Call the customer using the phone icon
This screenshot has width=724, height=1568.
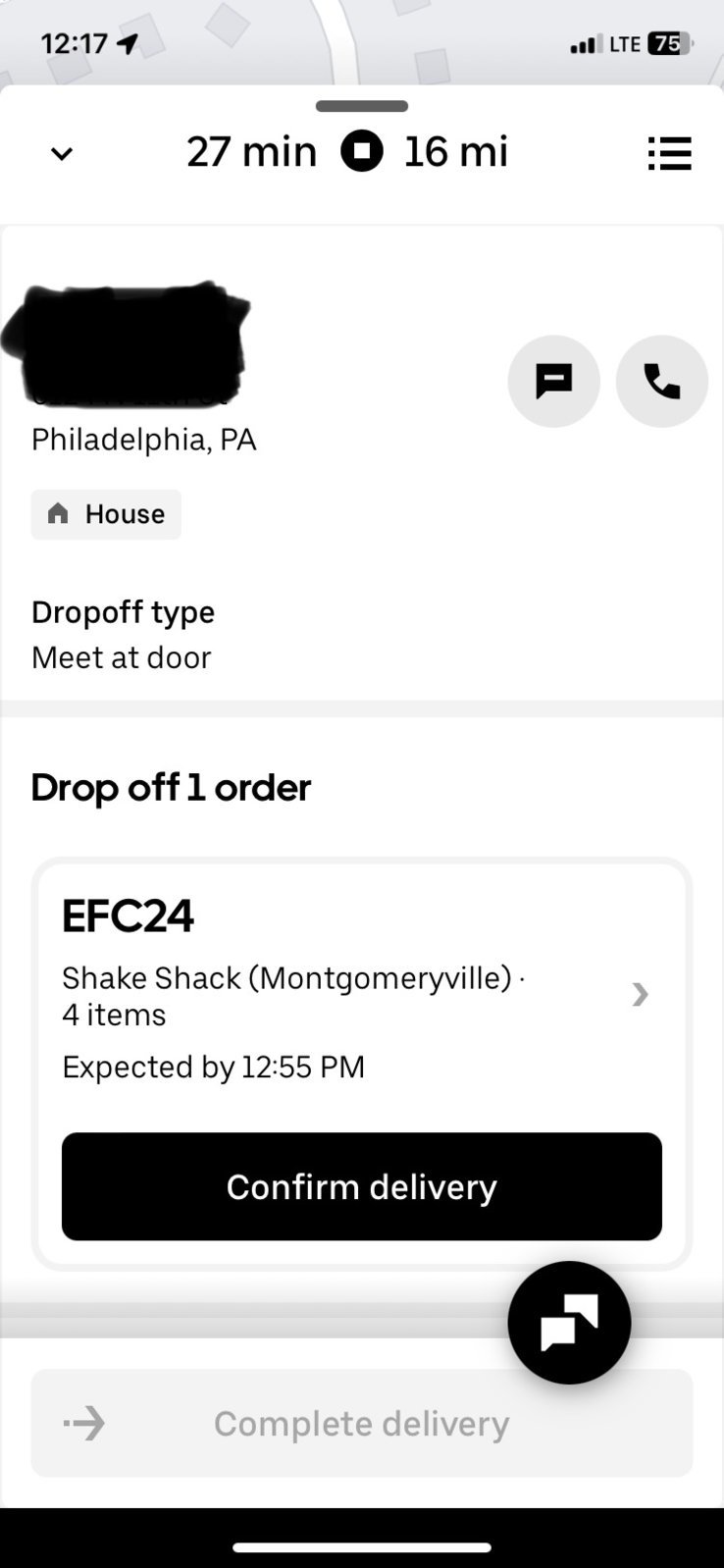click(662, 381)
